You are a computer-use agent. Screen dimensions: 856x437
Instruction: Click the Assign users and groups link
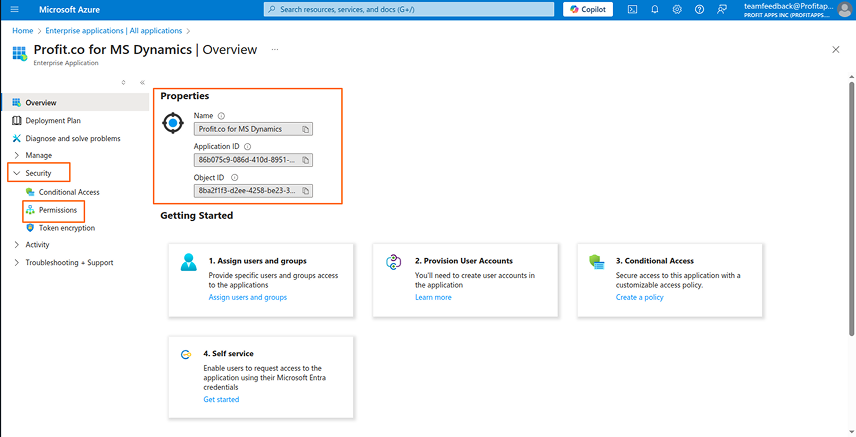(247, 297)
